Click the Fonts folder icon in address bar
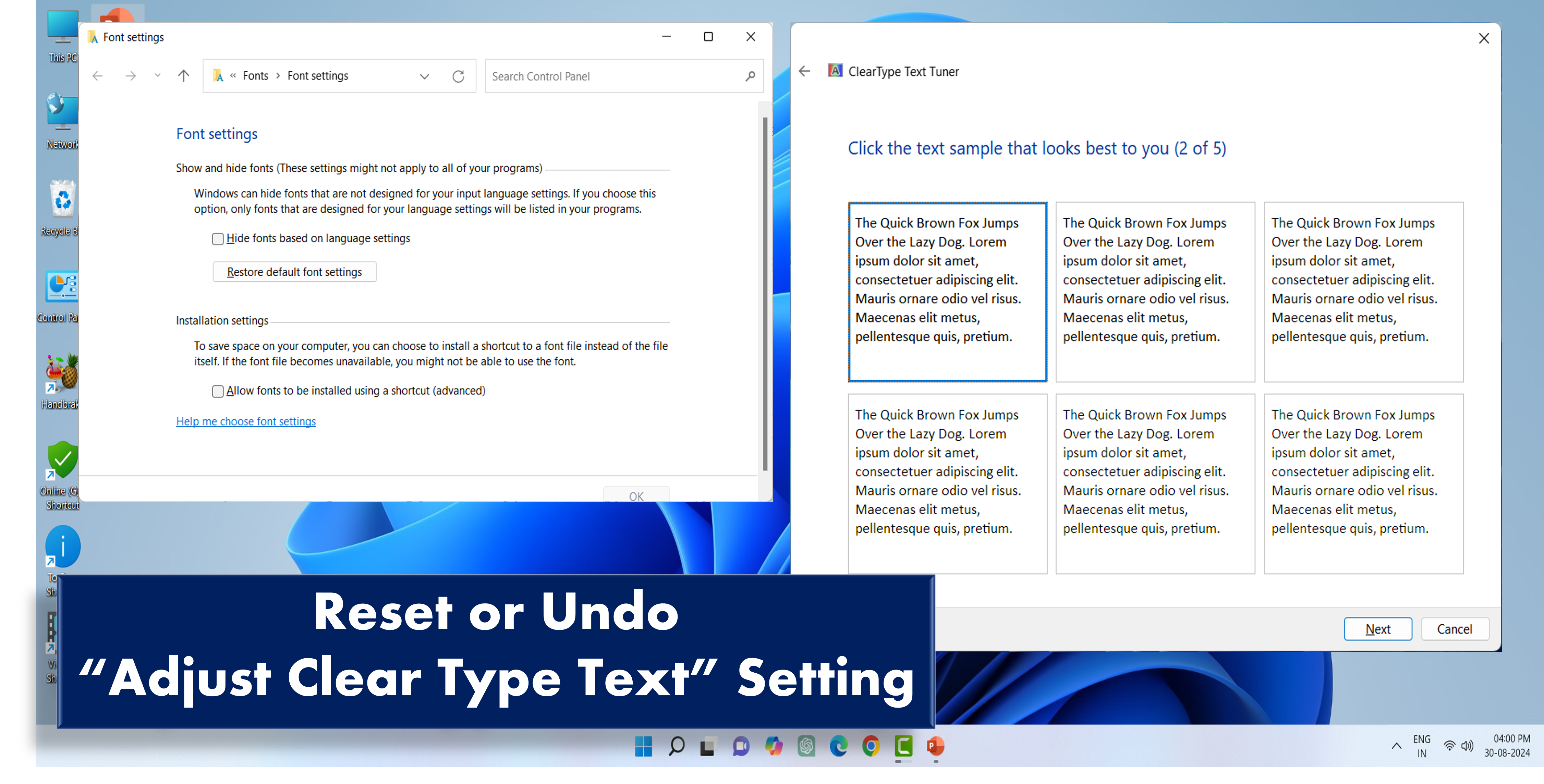Image resolution: width=1544 pixels, height=784 pixels. [x=218, y=76]
